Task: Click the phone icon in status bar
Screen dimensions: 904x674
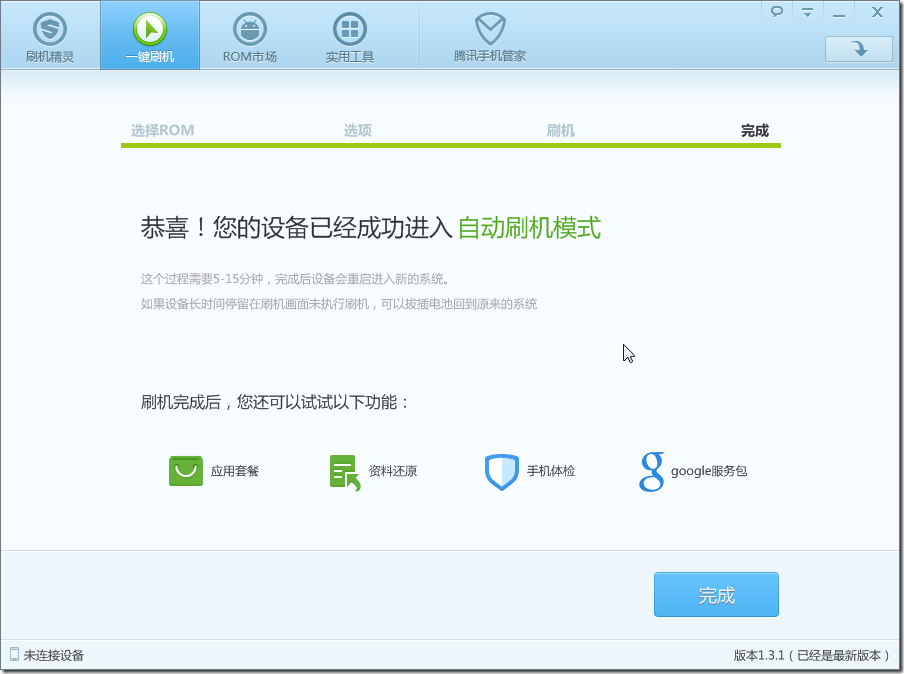Action: point(14,654)
